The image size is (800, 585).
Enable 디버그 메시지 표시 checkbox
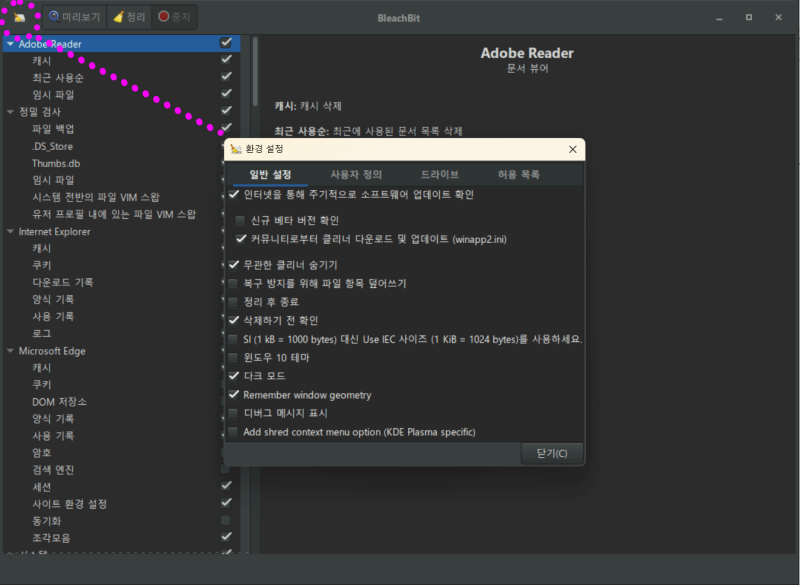(x=233, y=413)
